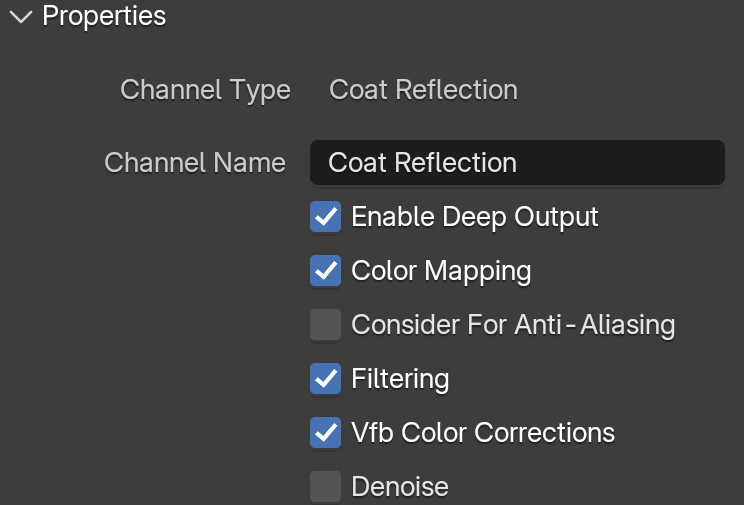The image size is (744, 505).
Task: Click the Channel Type value Coat Reflection
Action: tap(423, 90)
